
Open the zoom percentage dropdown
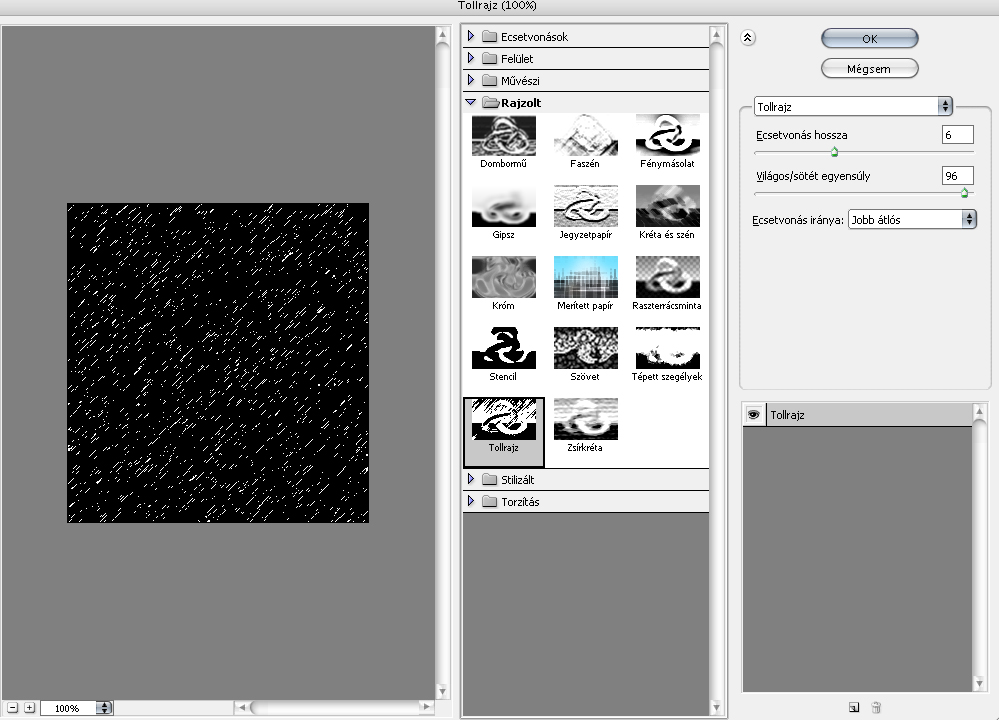(104, 707)
